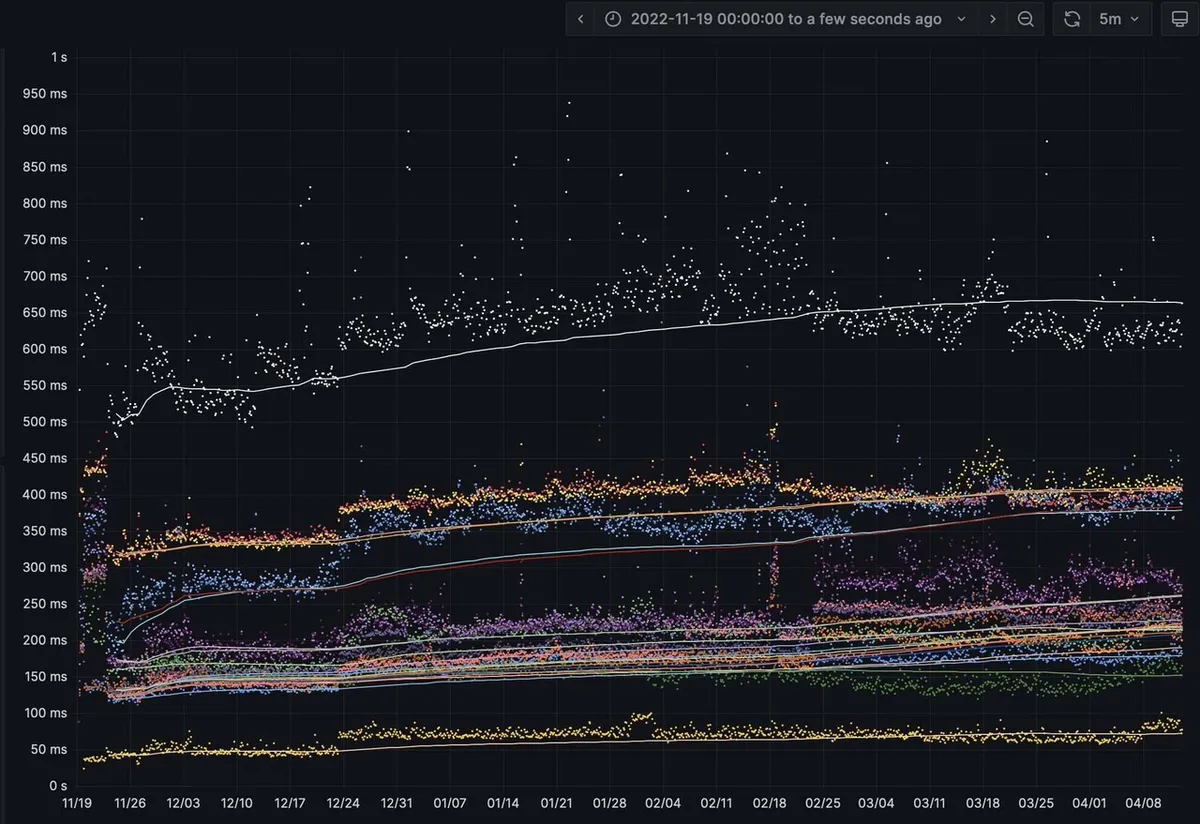Shift the time range backward

581,19
